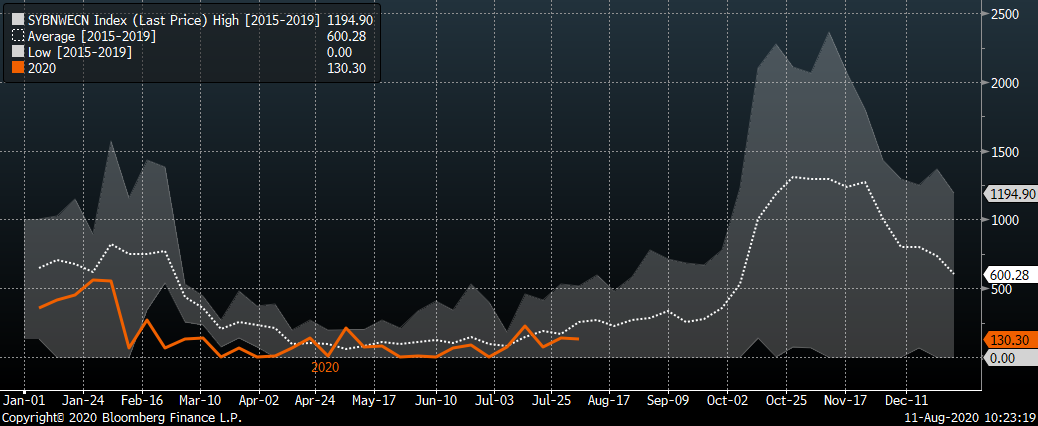Image resolution: width=1038 pixels, height=426 pixels.
Task: Click the orange 2020 legend swatch
Action: [x=17, y=68]
